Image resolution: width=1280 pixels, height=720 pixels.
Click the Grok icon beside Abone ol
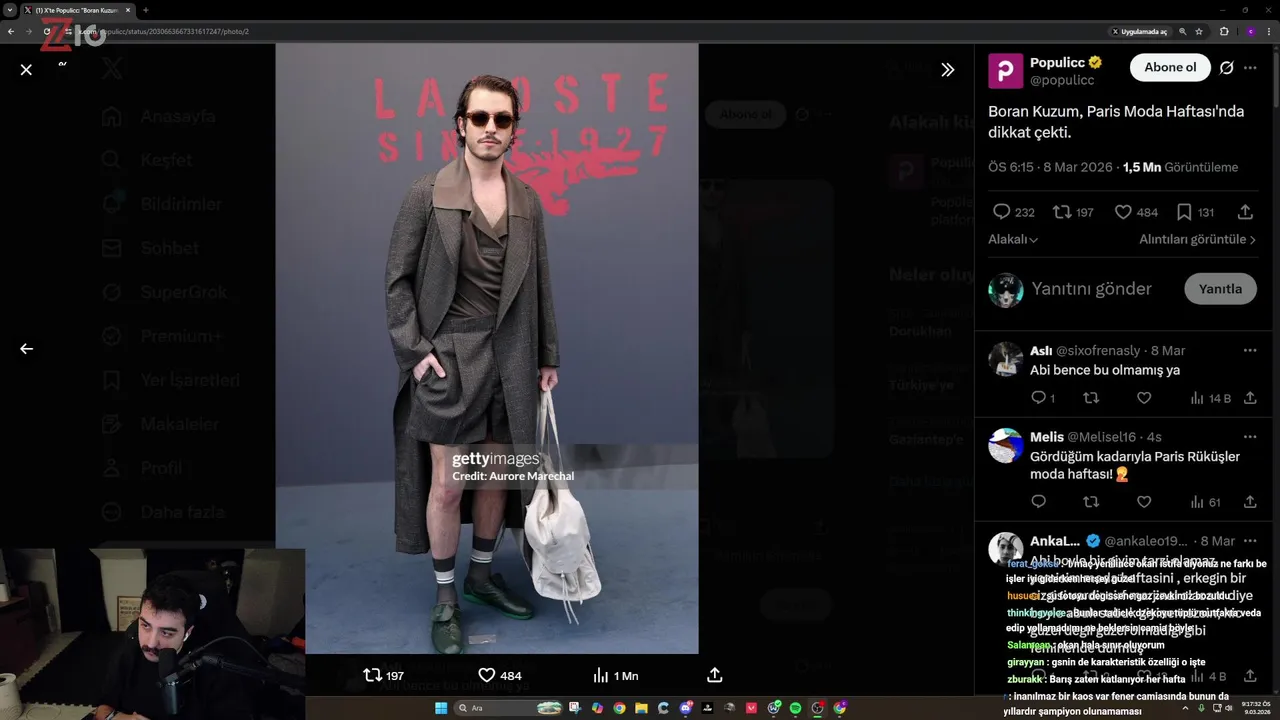[1226, 68]
